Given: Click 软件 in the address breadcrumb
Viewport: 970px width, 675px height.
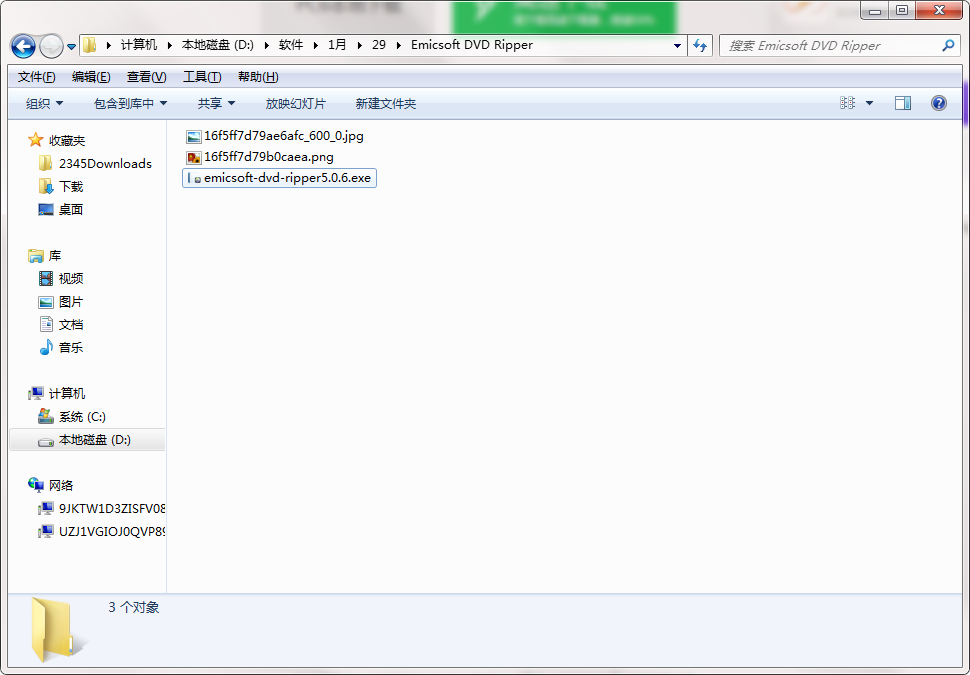Looking at the screenshot, I should pyautogui.click(x=291, y=45).
